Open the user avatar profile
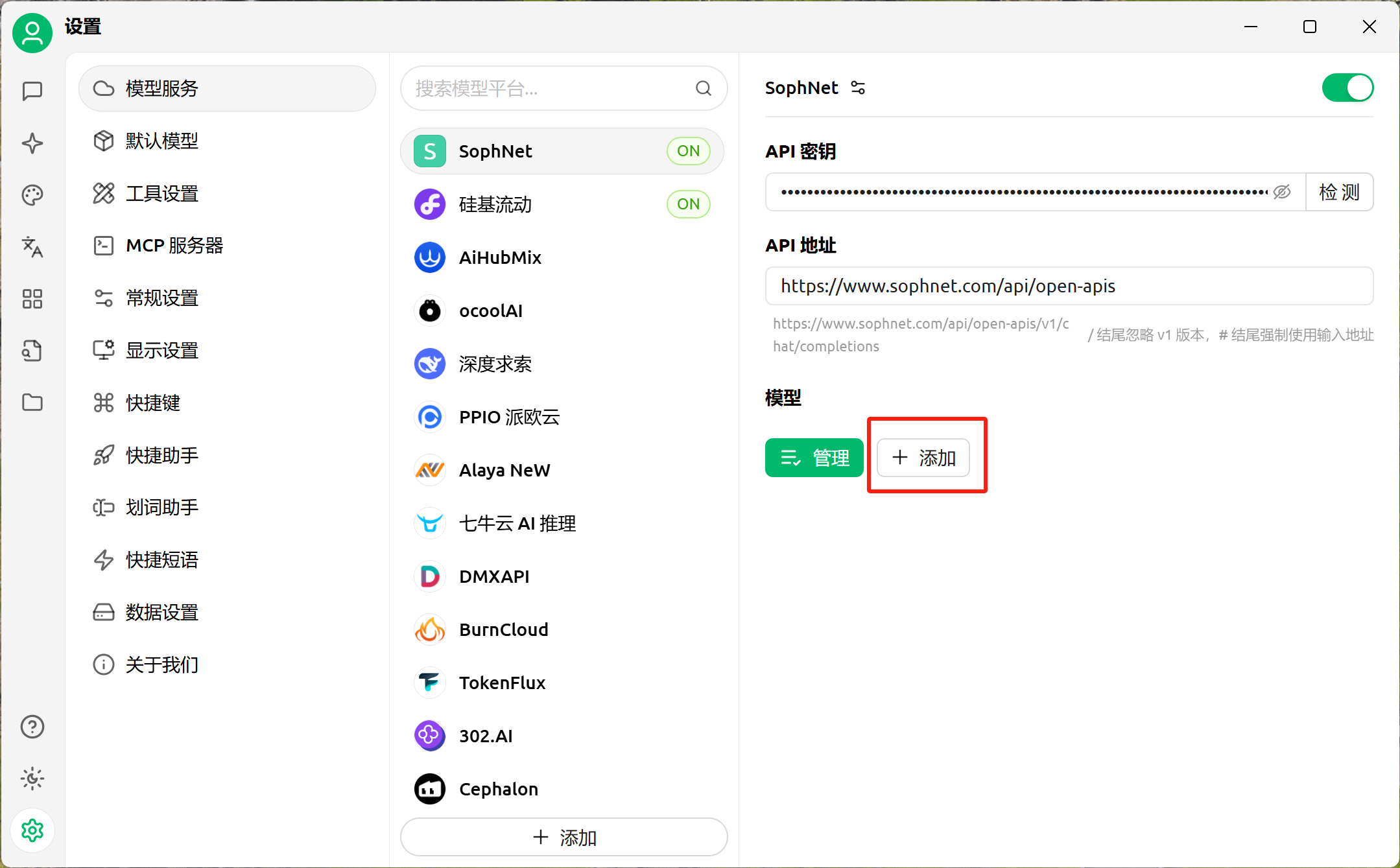 [x=32, y=33]
